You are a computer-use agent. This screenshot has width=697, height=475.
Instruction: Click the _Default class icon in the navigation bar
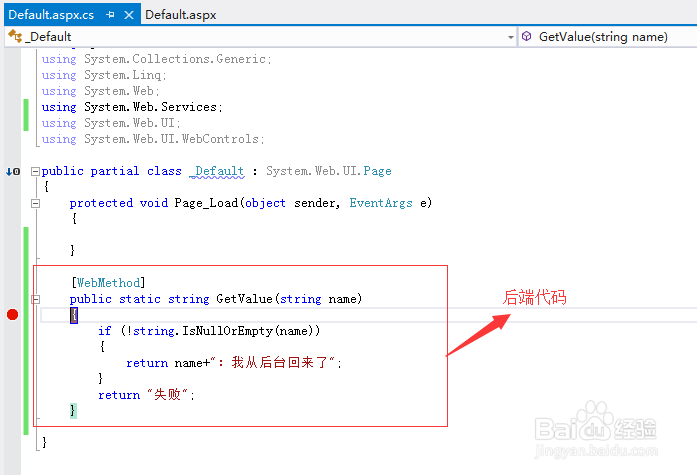coord(15,36)
